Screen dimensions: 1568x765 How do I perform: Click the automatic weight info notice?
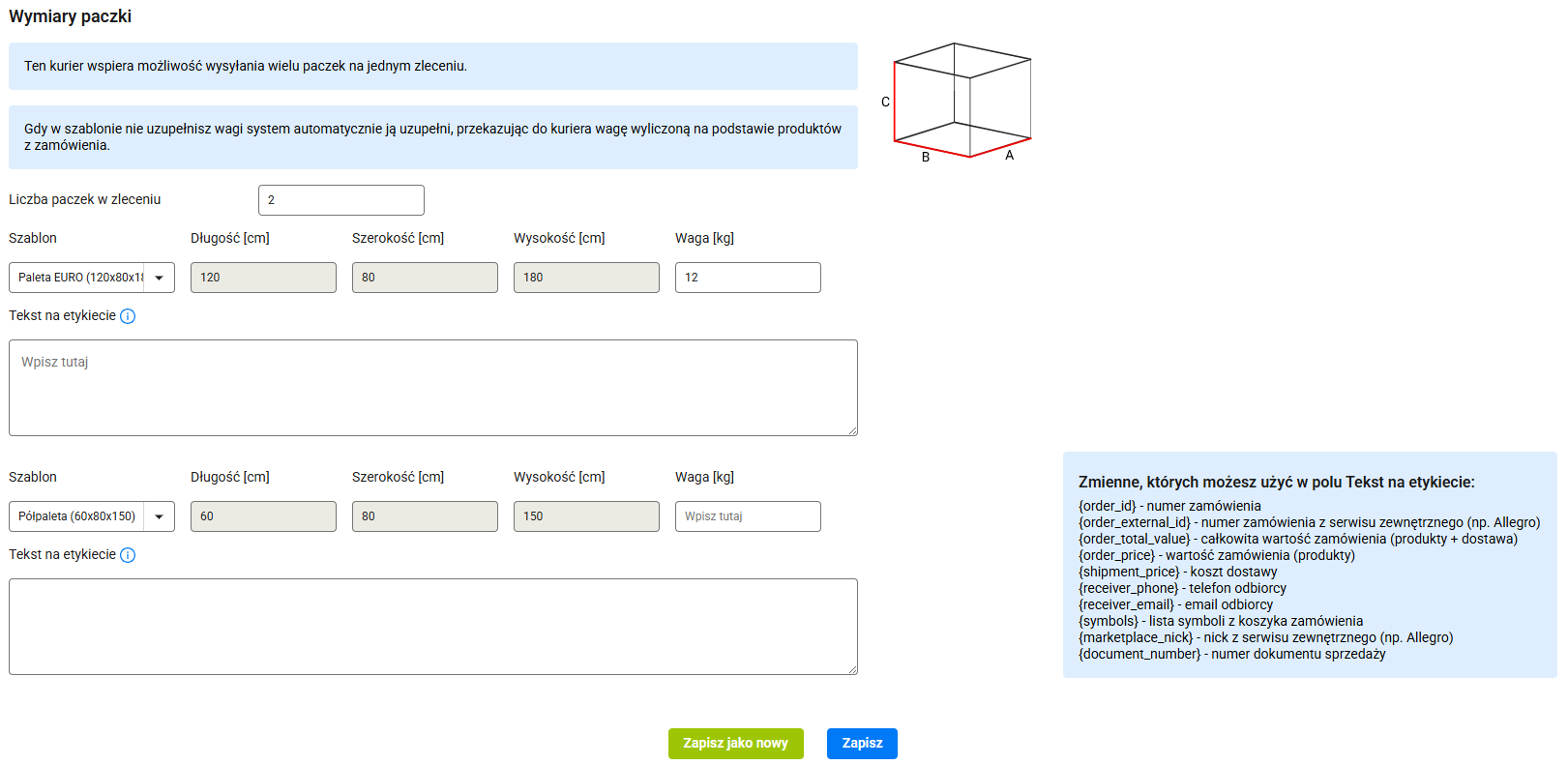coord(433,137)
